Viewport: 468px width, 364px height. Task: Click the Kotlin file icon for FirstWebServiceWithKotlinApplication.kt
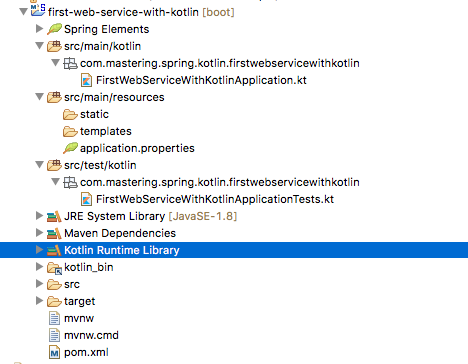click(86, 80)
